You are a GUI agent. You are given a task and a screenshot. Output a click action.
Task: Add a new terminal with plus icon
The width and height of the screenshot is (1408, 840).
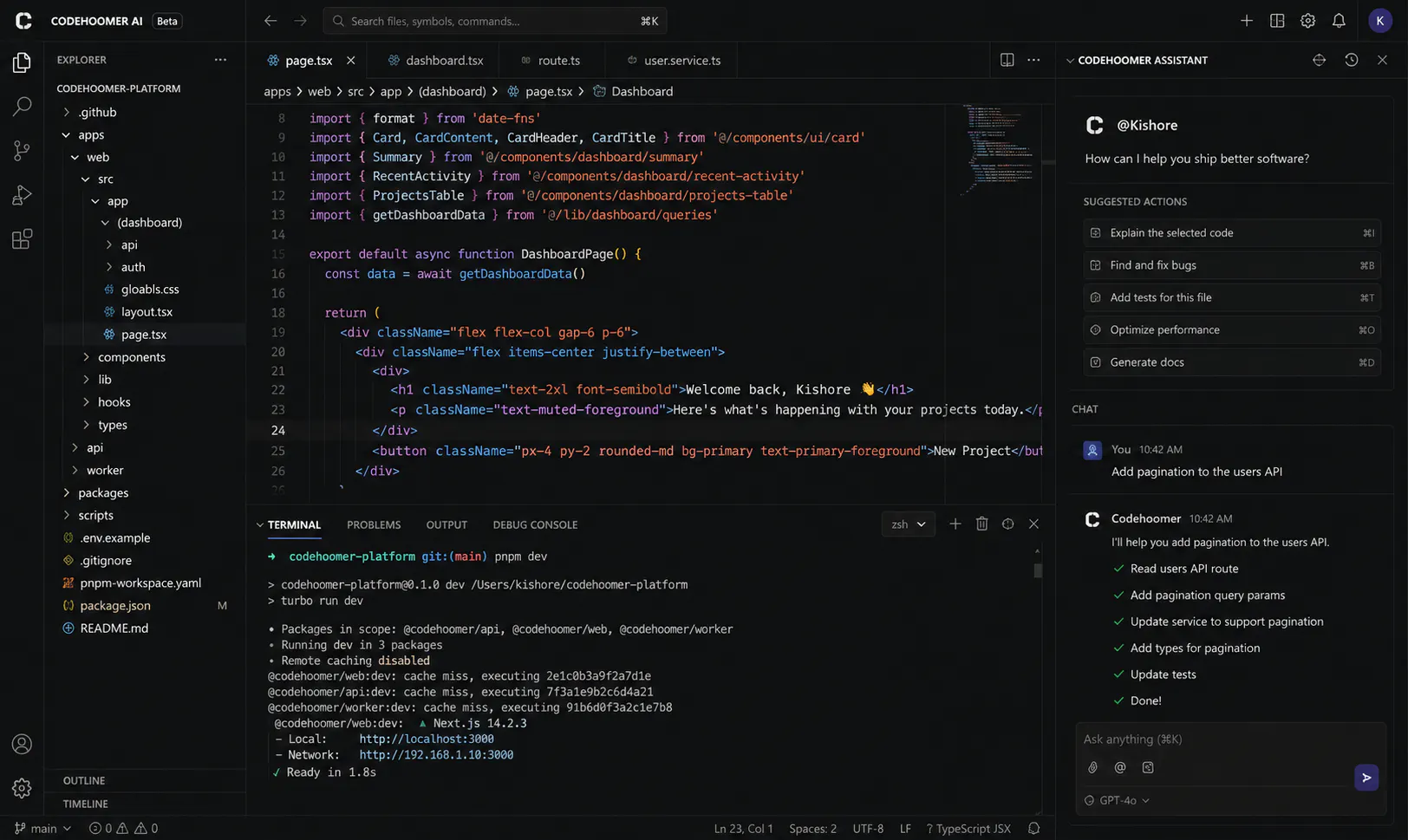955,524
